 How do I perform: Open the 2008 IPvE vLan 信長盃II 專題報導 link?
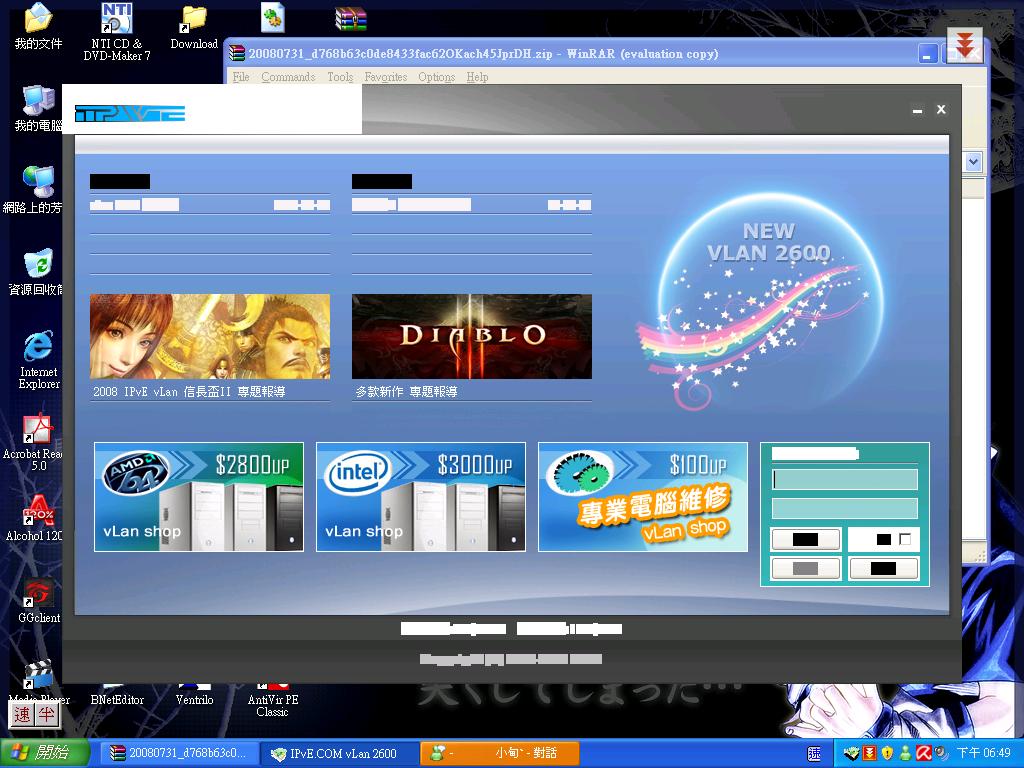(189, 392)
